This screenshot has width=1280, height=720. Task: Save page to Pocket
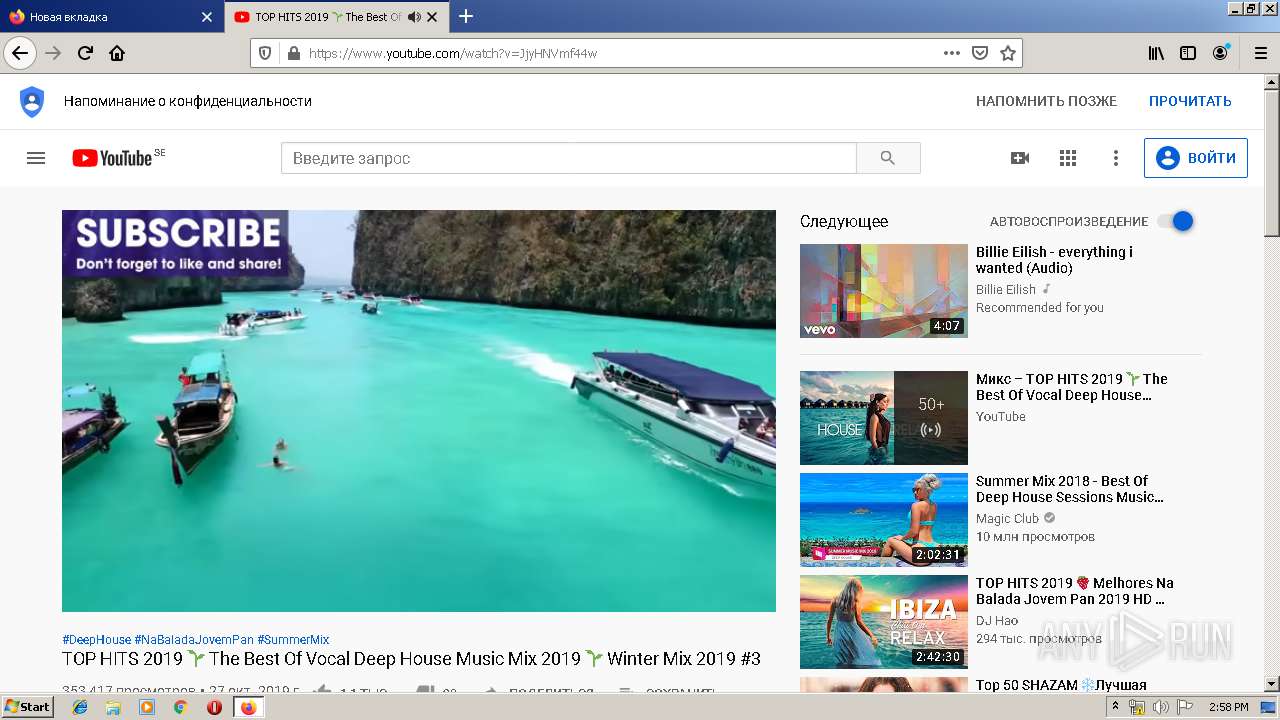pos(980,53)
